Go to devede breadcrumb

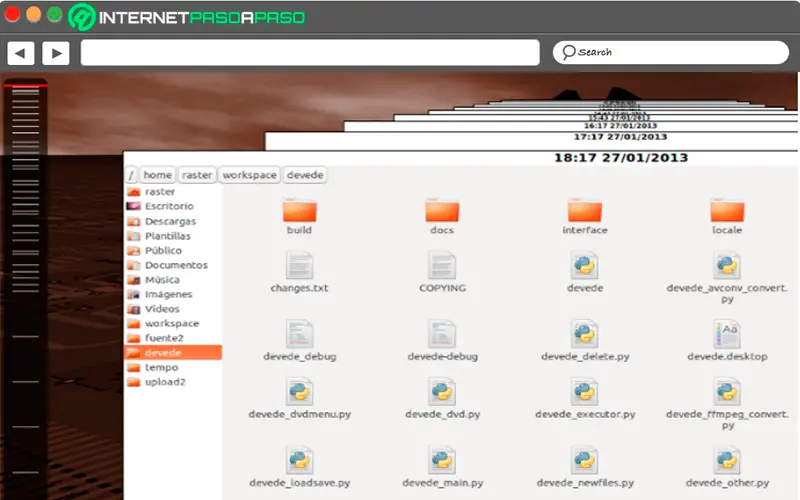point(305,175)
